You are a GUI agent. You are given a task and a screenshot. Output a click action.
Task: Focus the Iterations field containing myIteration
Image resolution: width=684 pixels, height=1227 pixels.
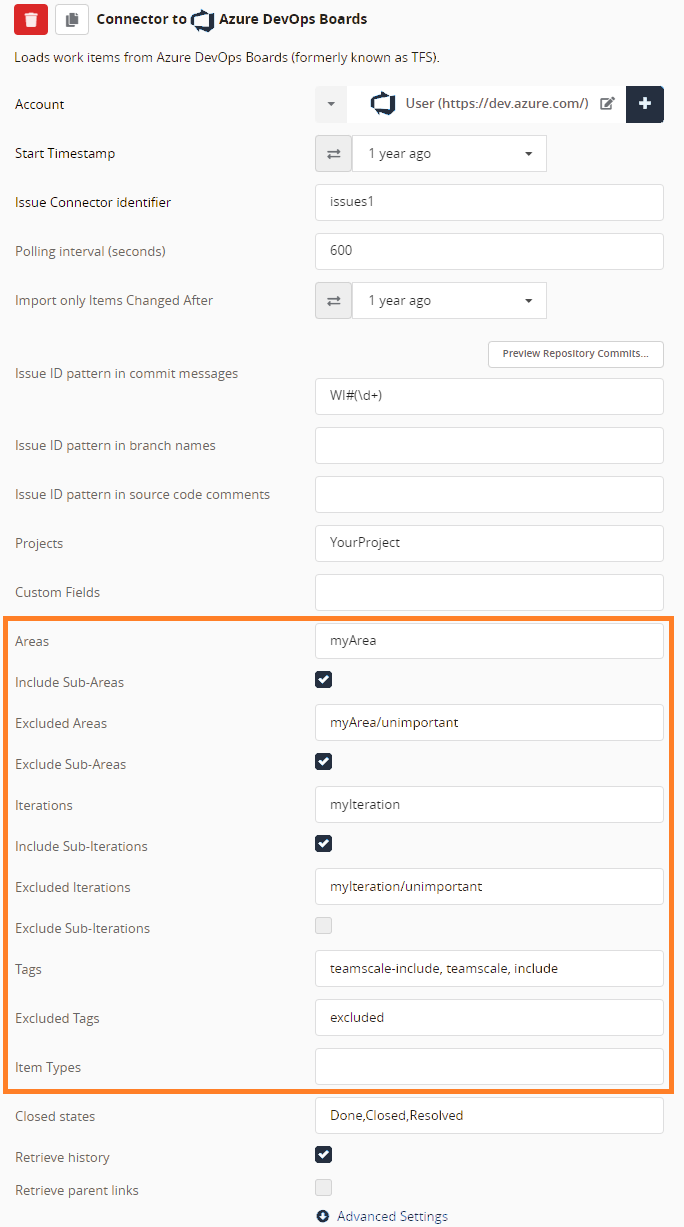coord(489,805)
